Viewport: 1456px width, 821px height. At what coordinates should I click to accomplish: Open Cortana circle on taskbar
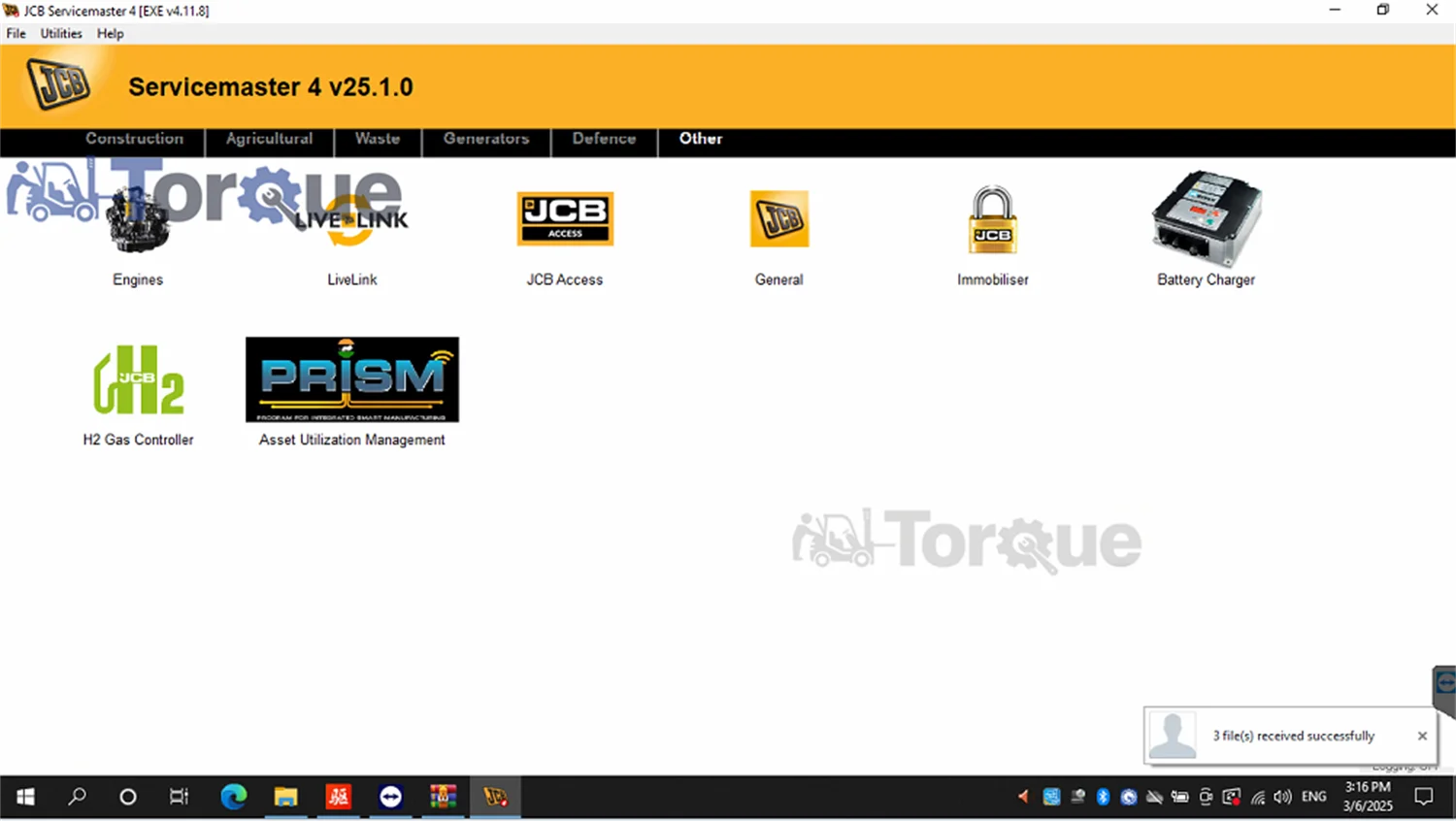click(x=127, y=797)
